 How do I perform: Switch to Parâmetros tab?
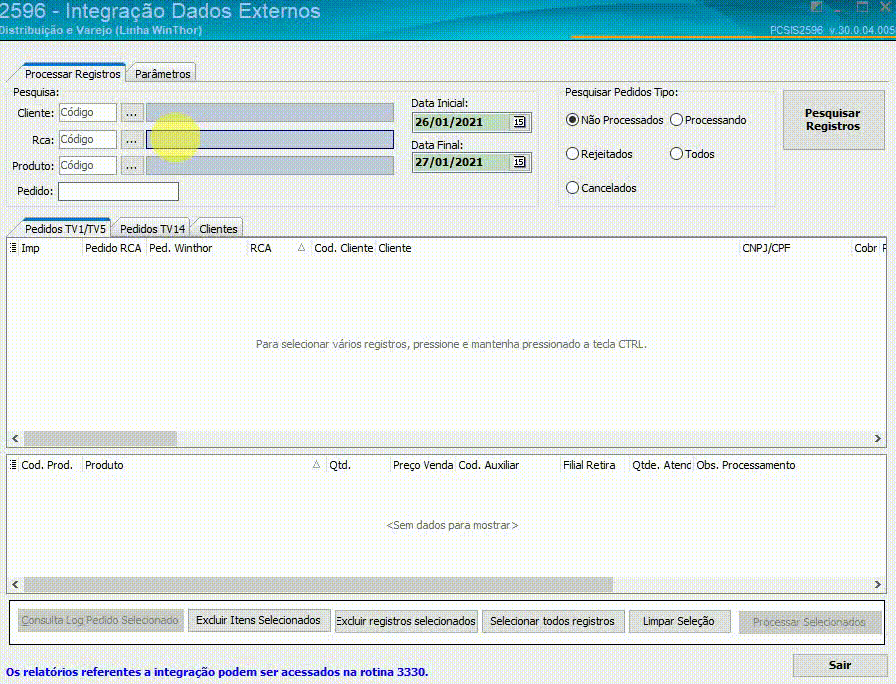point(163,74)
